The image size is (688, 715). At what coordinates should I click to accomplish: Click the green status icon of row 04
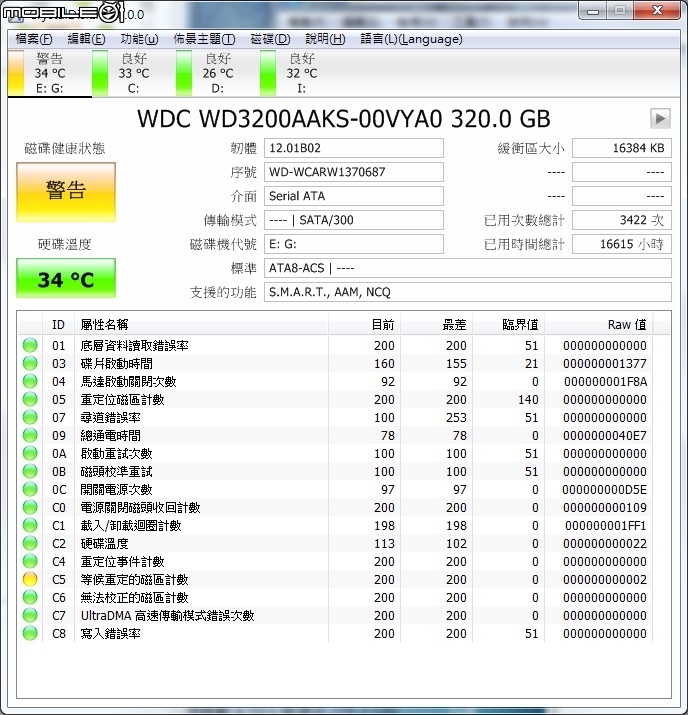point(30,381)
